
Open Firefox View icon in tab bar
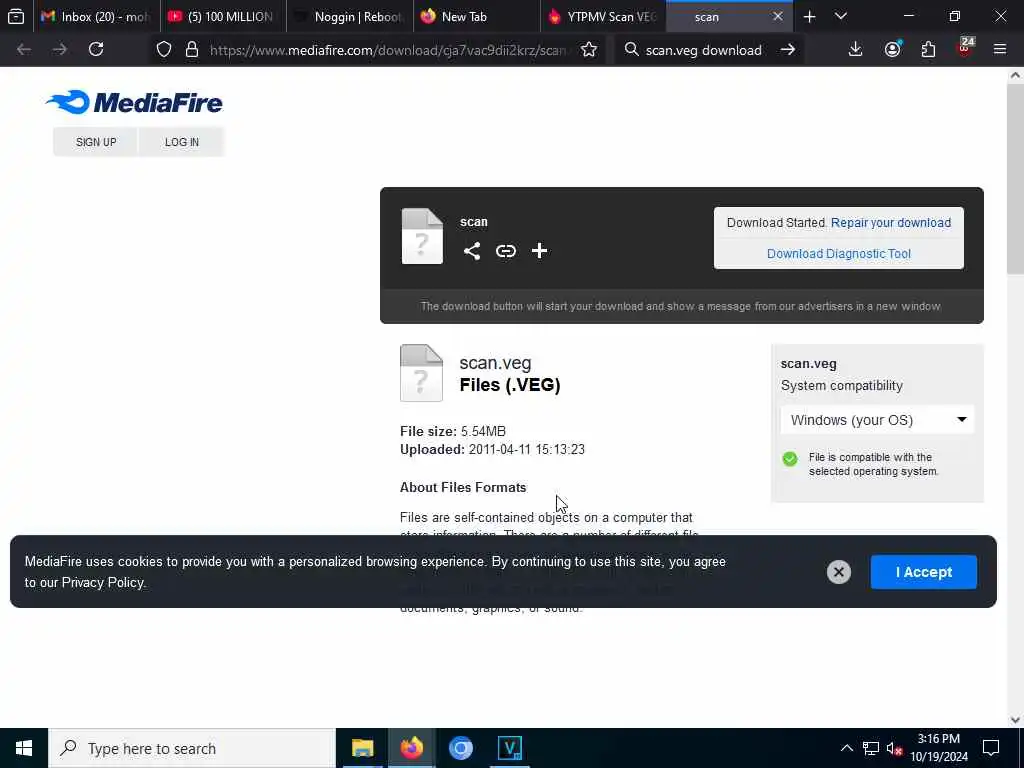(x=16, y=16)
